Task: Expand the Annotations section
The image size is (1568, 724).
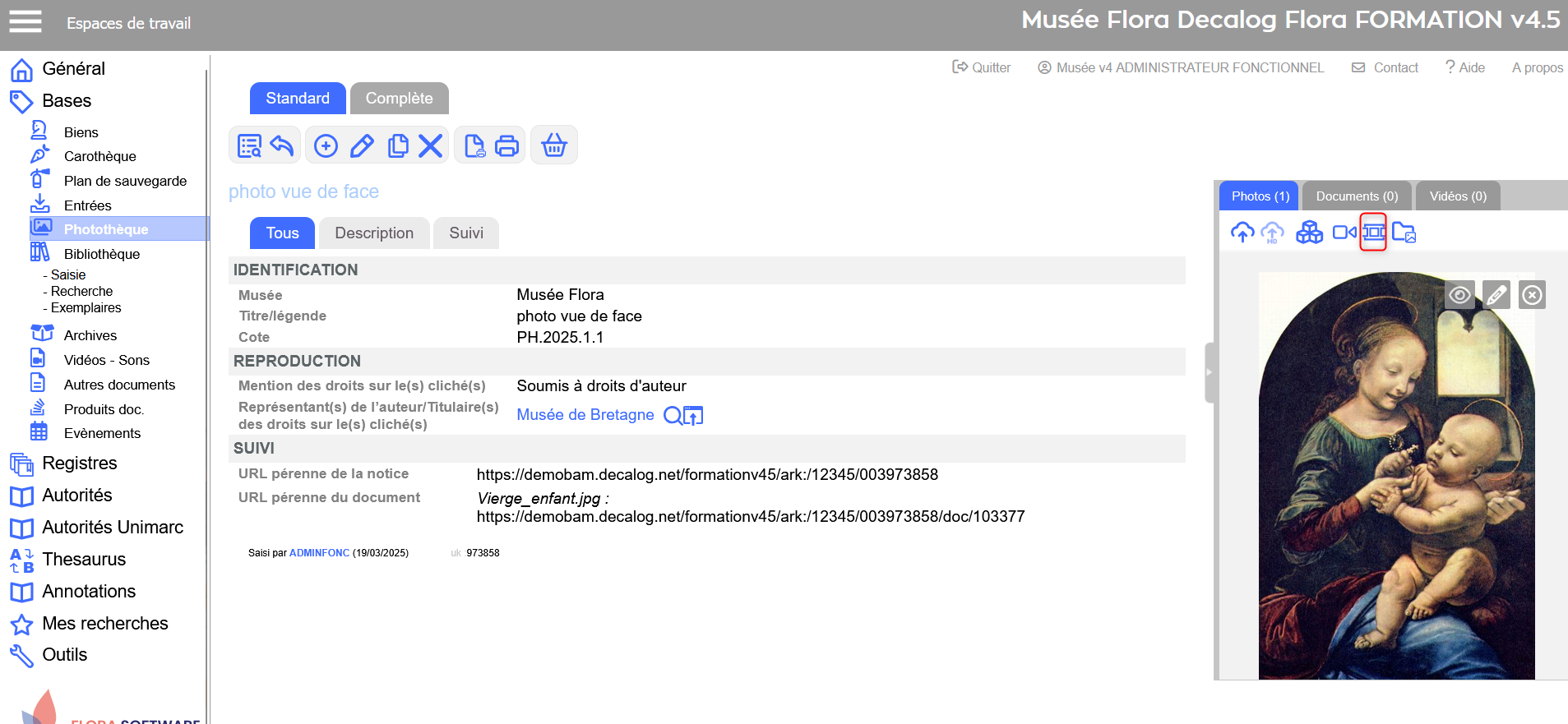Action: 89,592
